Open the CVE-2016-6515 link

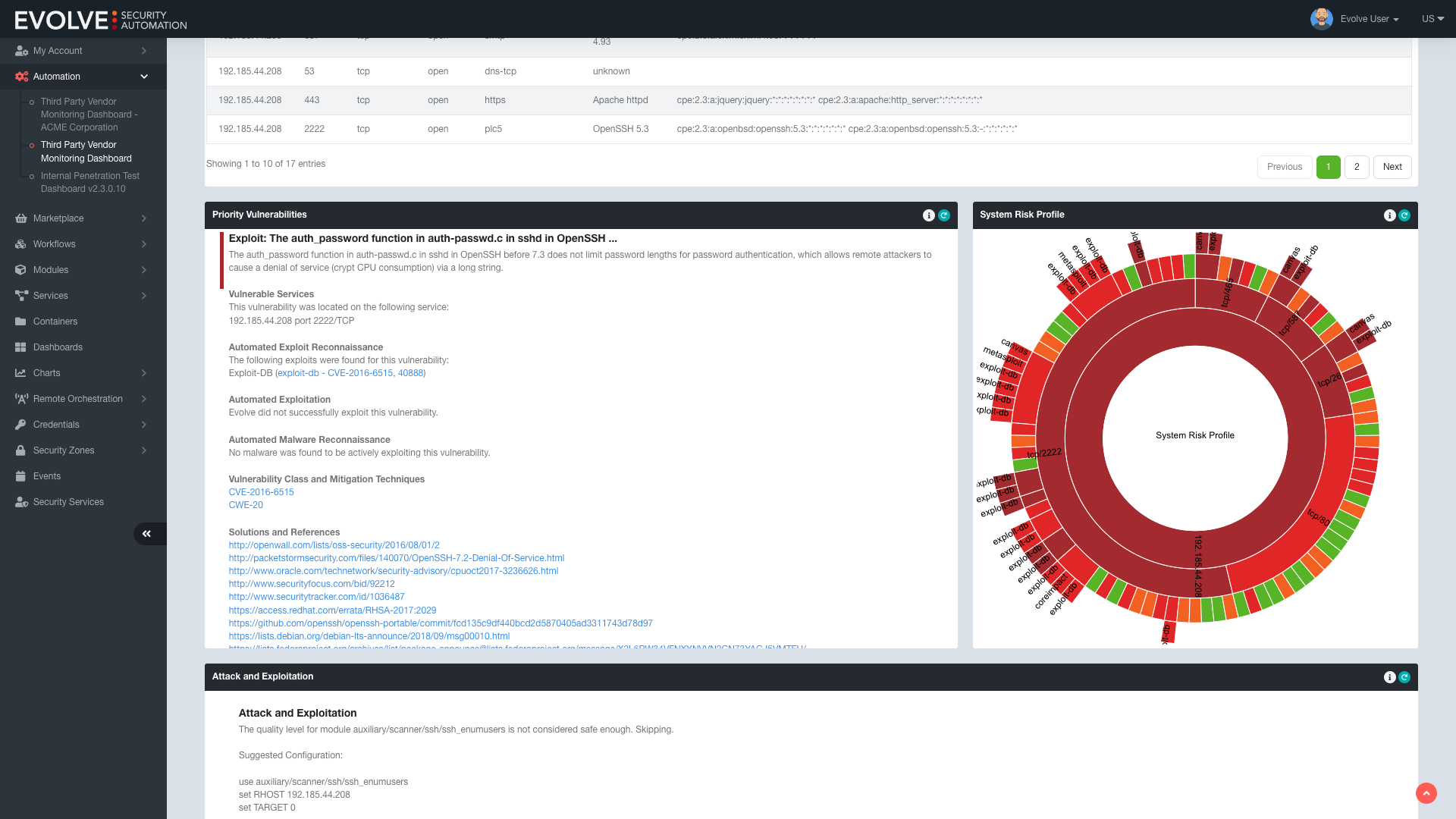261,492
